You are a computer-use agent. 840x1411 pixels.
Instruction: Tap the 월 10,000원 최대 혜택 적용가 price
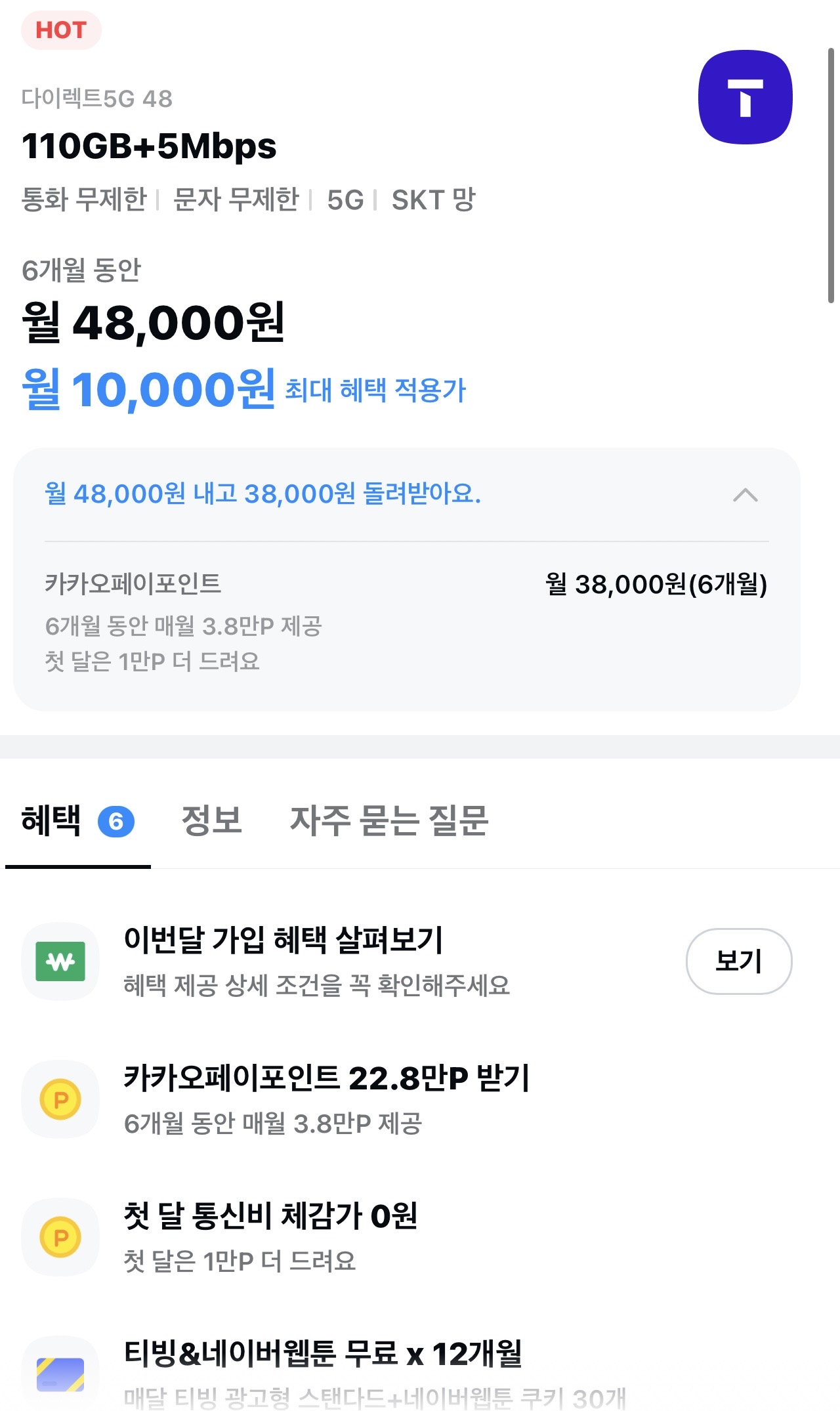(x=243, y=389)
